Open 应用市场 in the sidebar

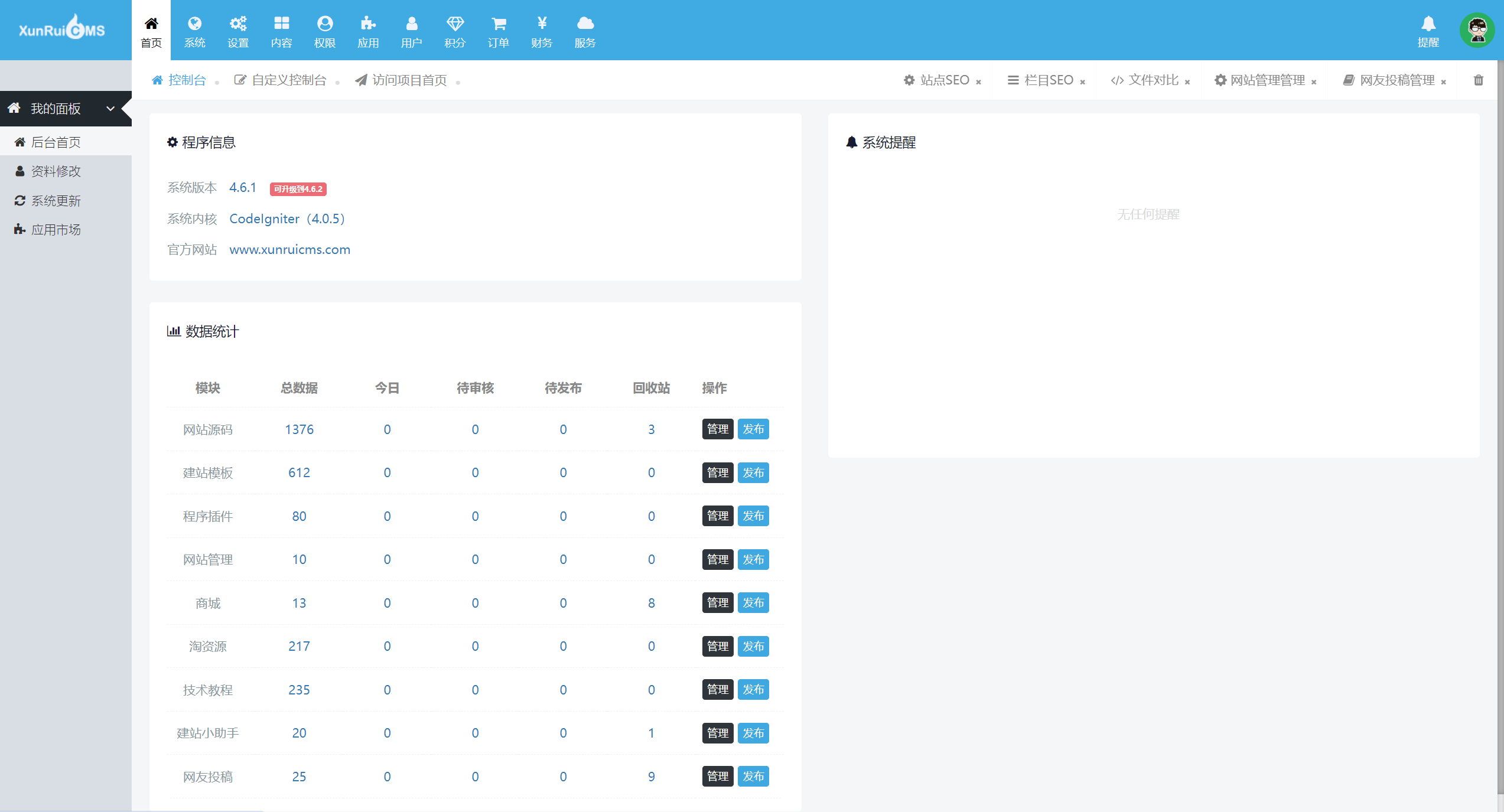(66, 230)
